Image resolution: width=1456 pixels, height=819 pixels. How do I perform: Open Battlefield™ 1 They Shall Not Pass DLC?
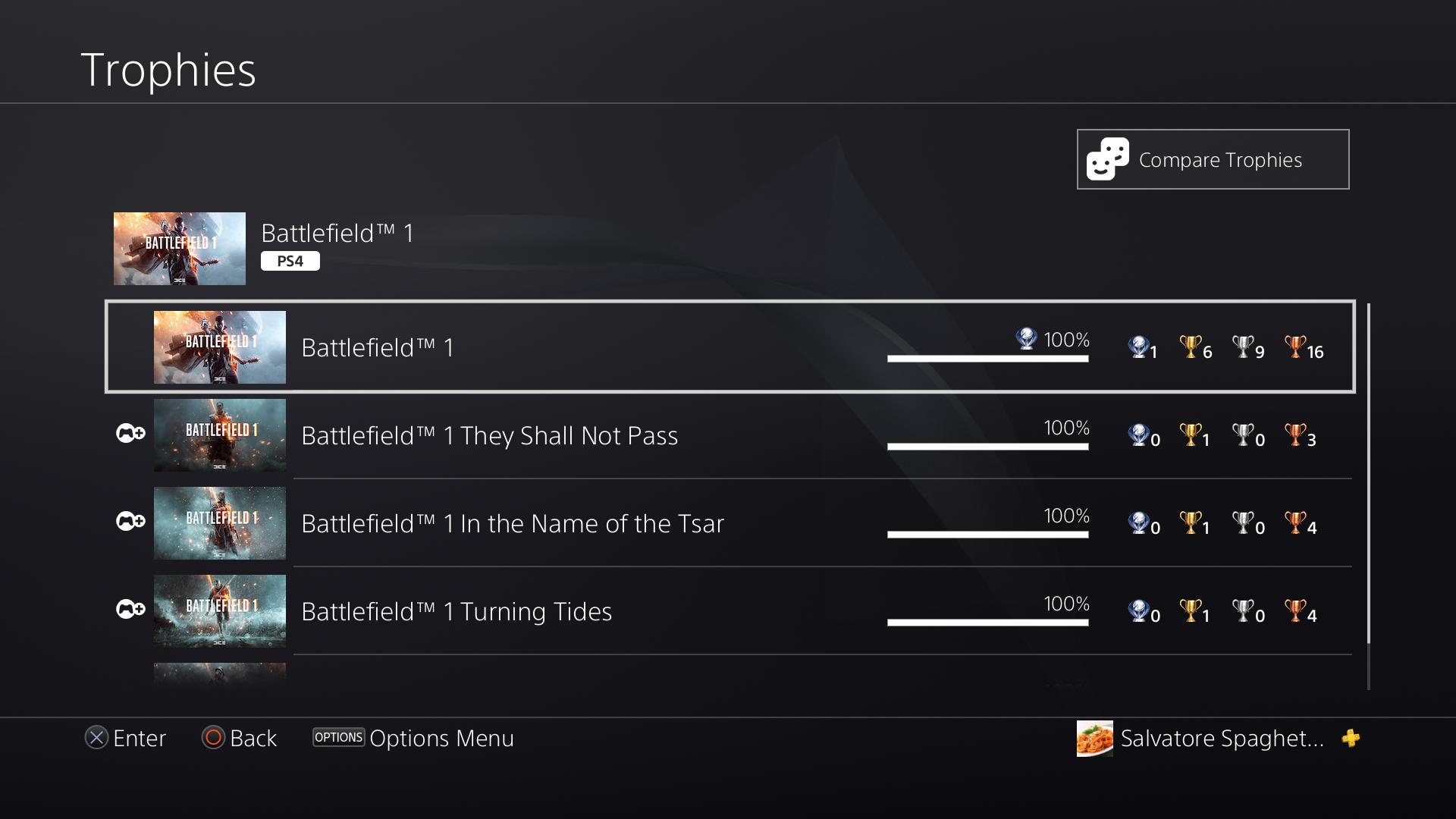(x=735, y=435)
